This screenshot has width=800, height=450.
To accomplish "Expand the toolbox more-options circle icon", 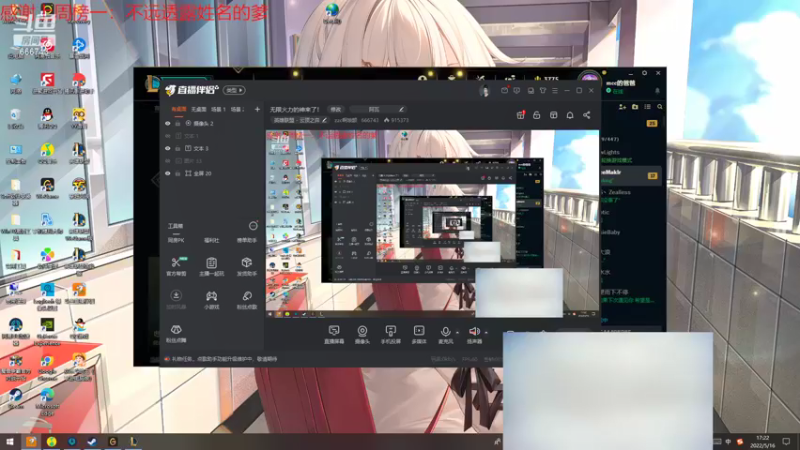I will [x=253, y=226].
